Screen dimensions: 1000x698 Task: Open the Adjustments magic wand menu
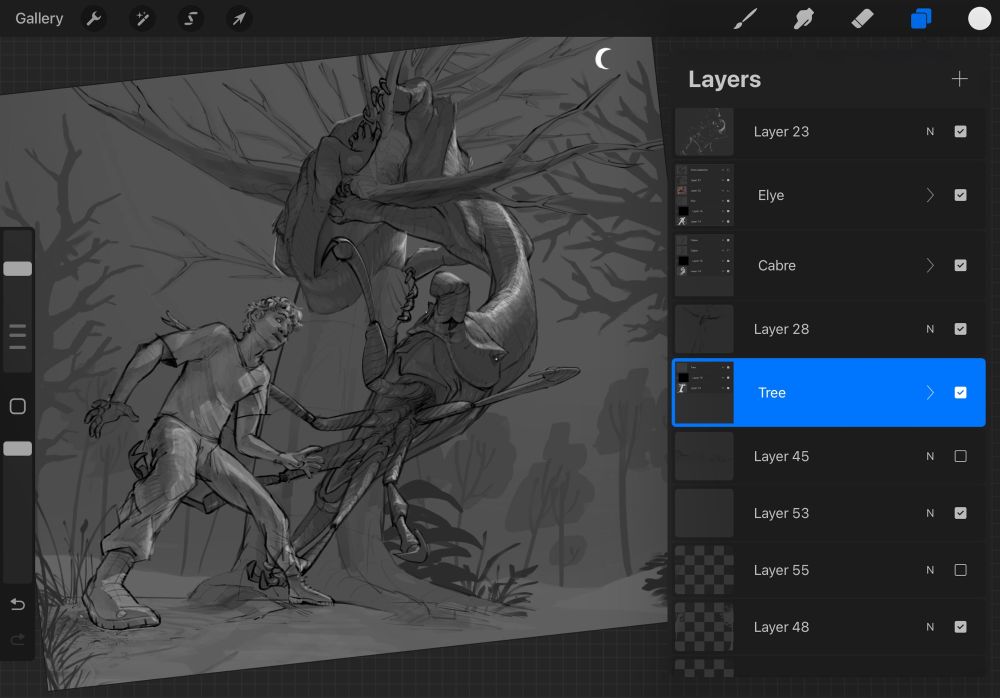[142, 19]
